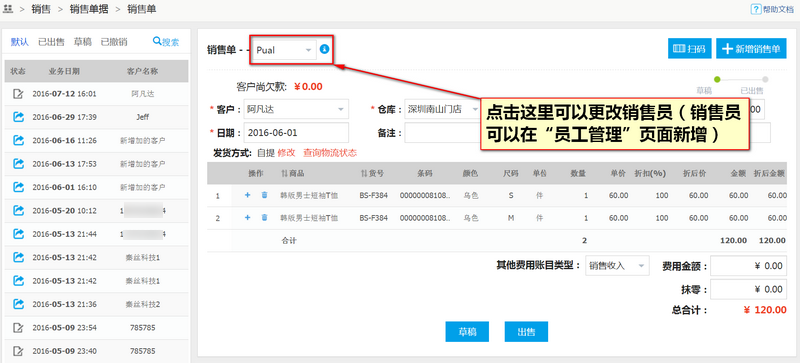Viewport: 800px width, 363px height.
Task: Click sold status icon for 2016-06-13 17:53
Action: click(x=18, y=164)
